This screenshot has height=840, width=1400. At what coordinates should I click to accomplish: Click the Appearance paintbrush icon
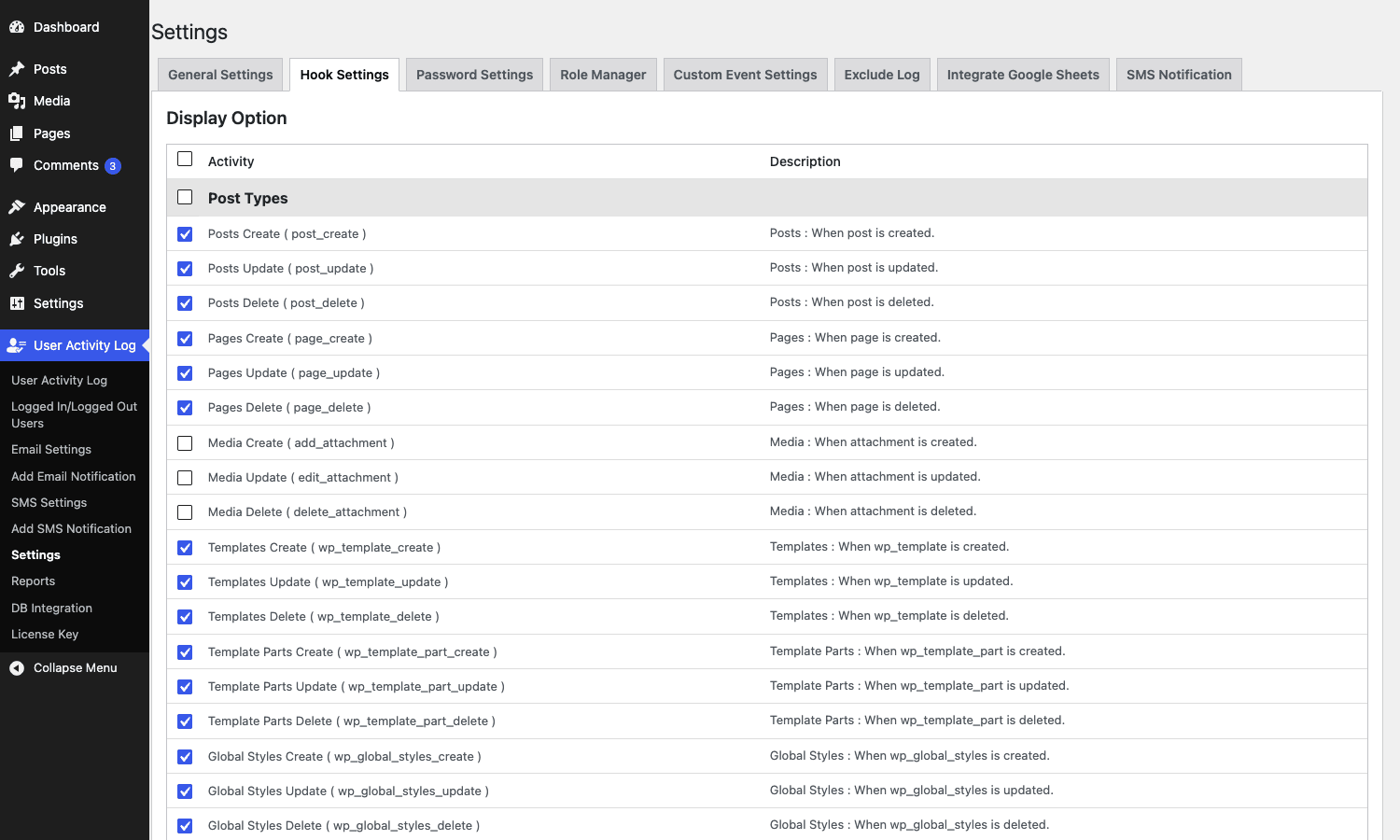pyautogui.click(x=17, y=207)
